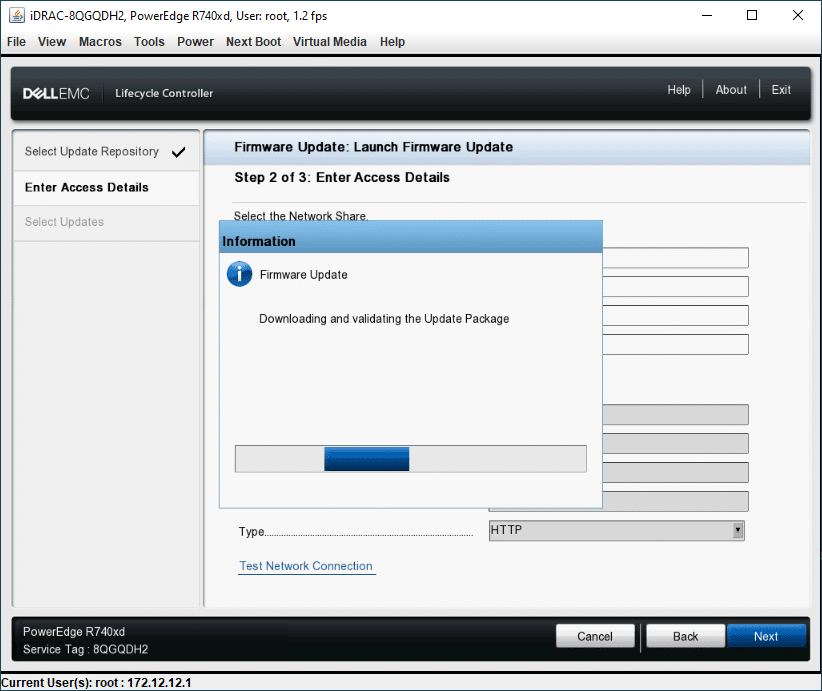Click the Dell EMC logo

[56, 93]
